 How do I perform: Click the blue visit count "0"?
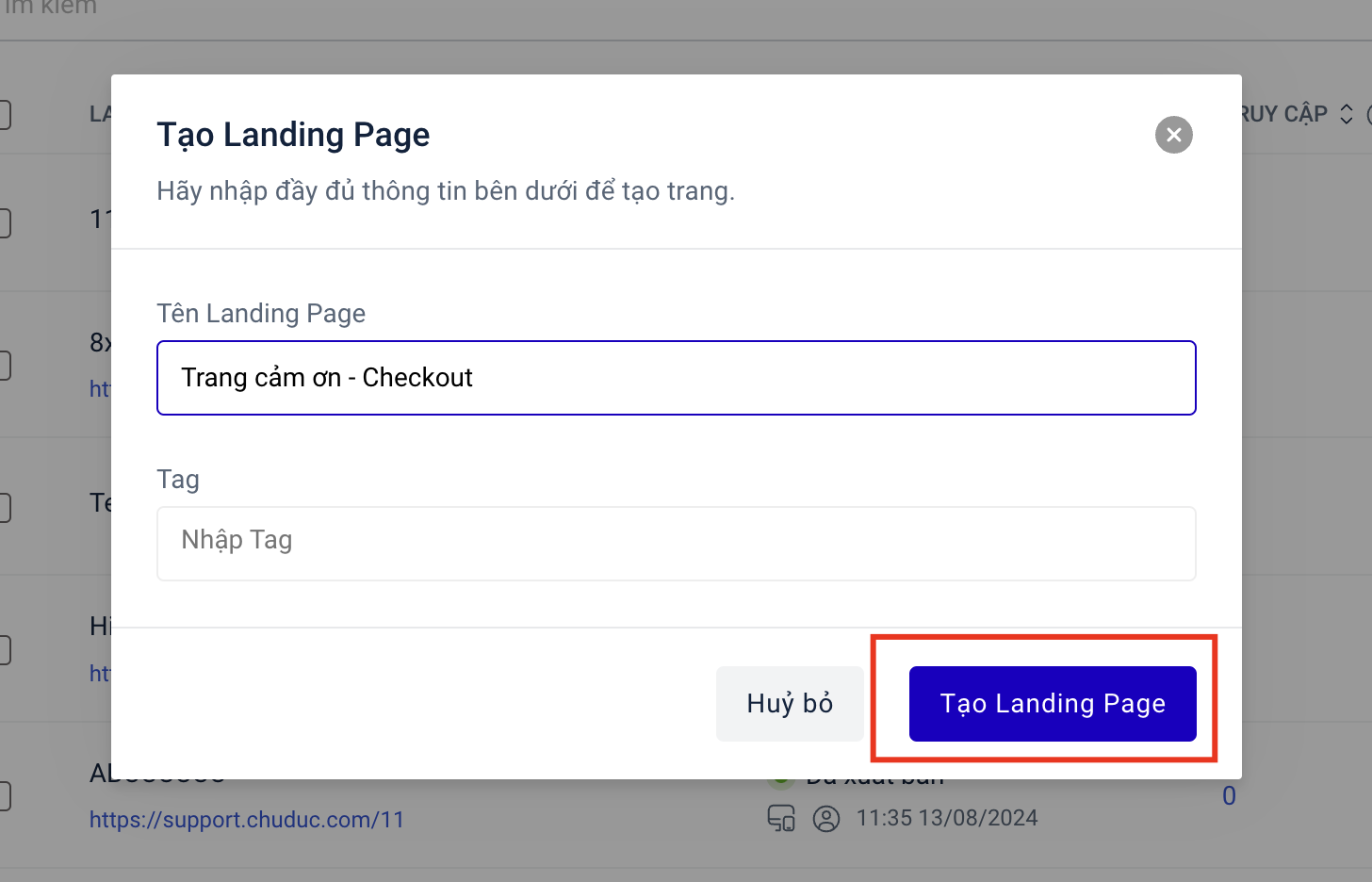1229,796
